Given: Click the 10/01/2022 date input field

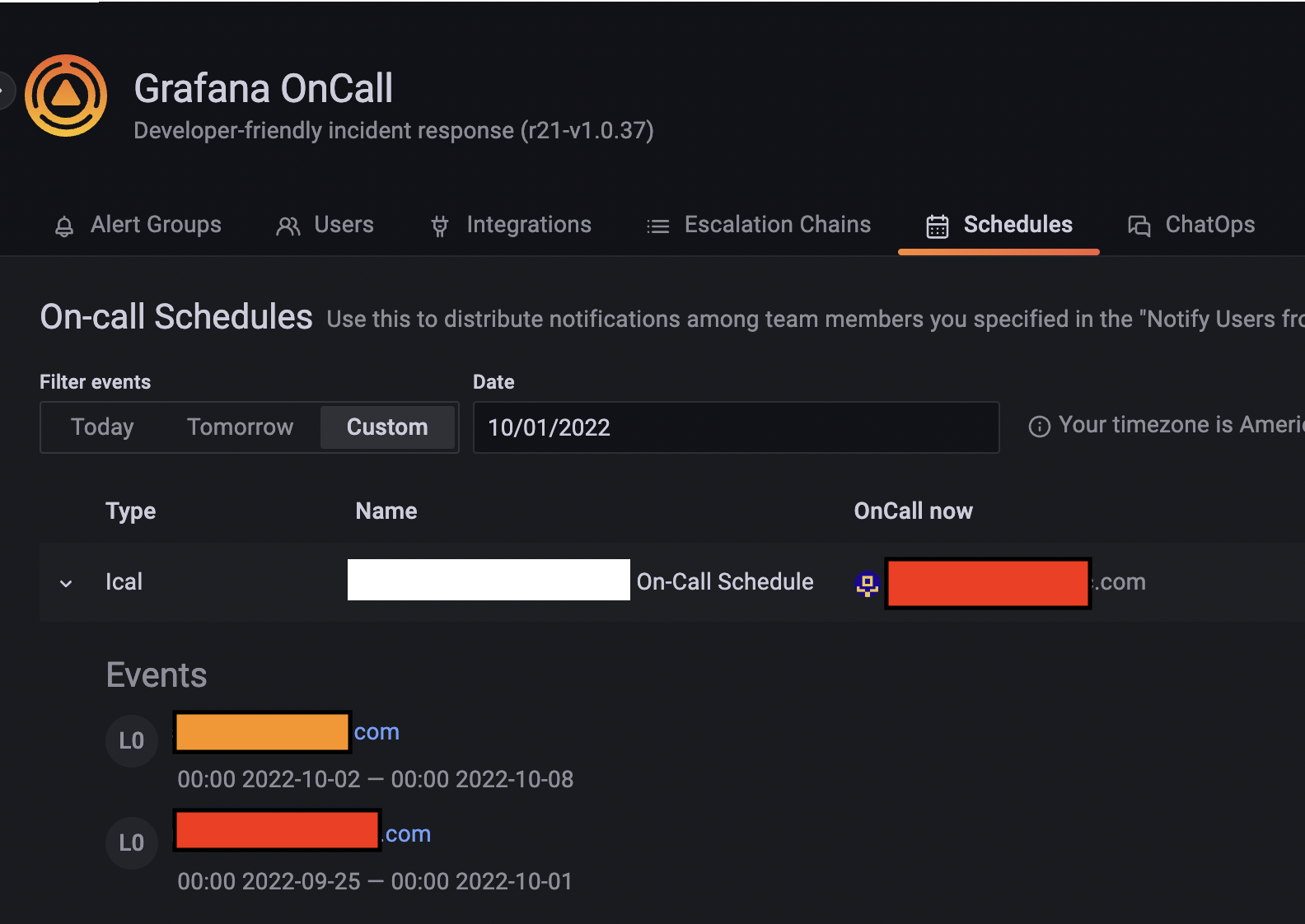Looking at the screenshot, I should tap(736, 427).
